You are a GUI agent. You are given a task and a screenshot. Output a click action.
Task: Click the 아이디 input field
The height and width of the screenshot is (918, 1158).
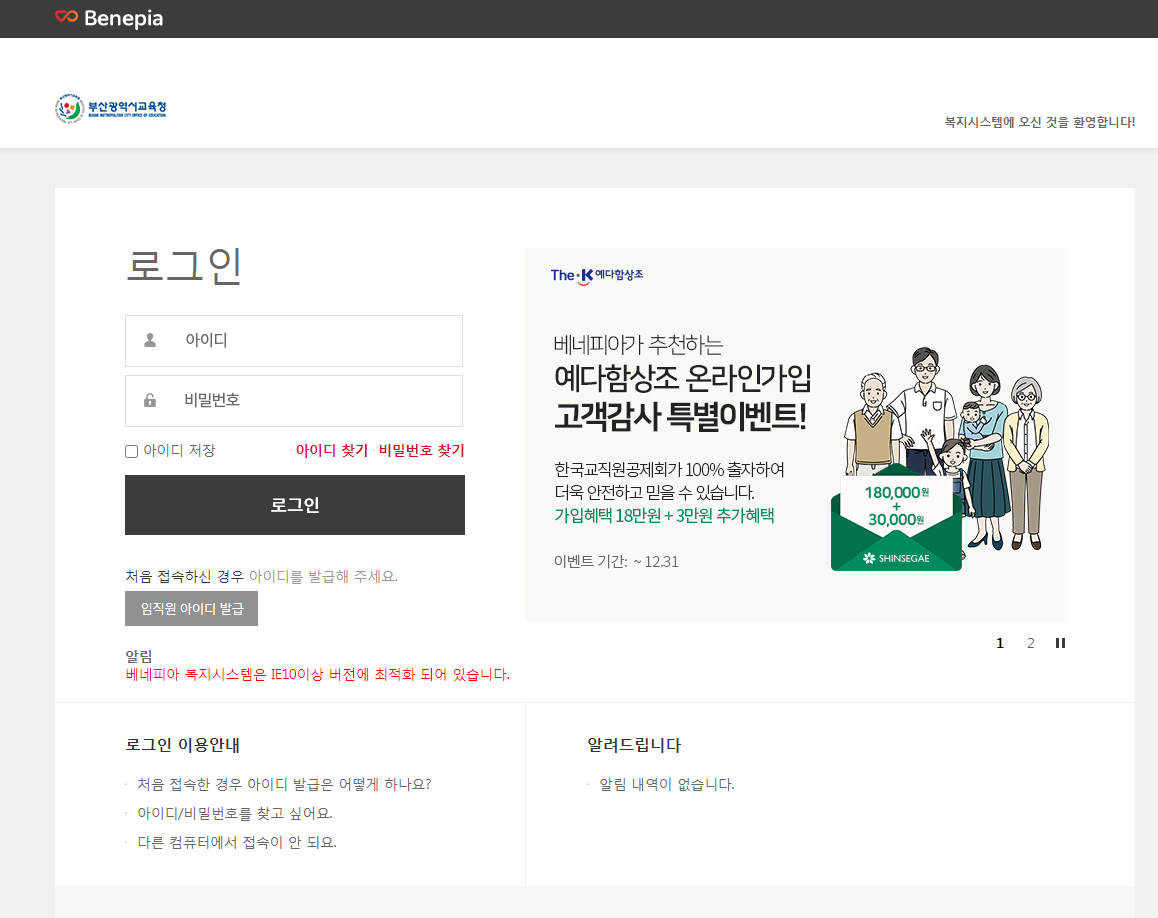point(294,340)
